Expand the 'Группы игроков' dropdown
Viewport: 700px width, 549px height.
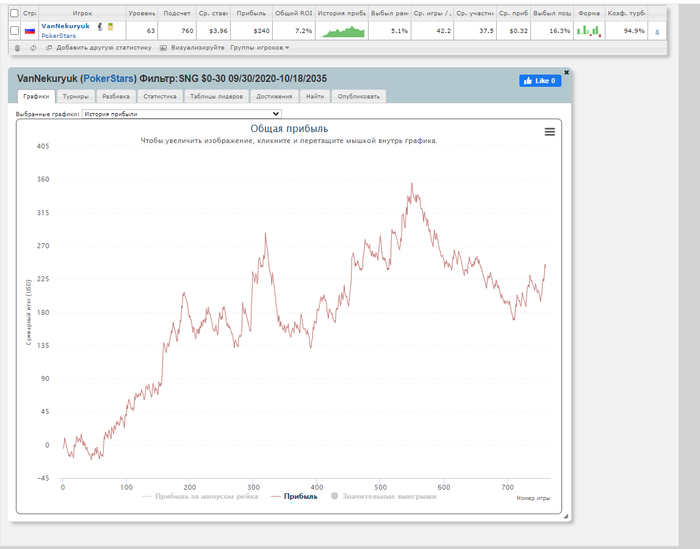click(259, 47)
